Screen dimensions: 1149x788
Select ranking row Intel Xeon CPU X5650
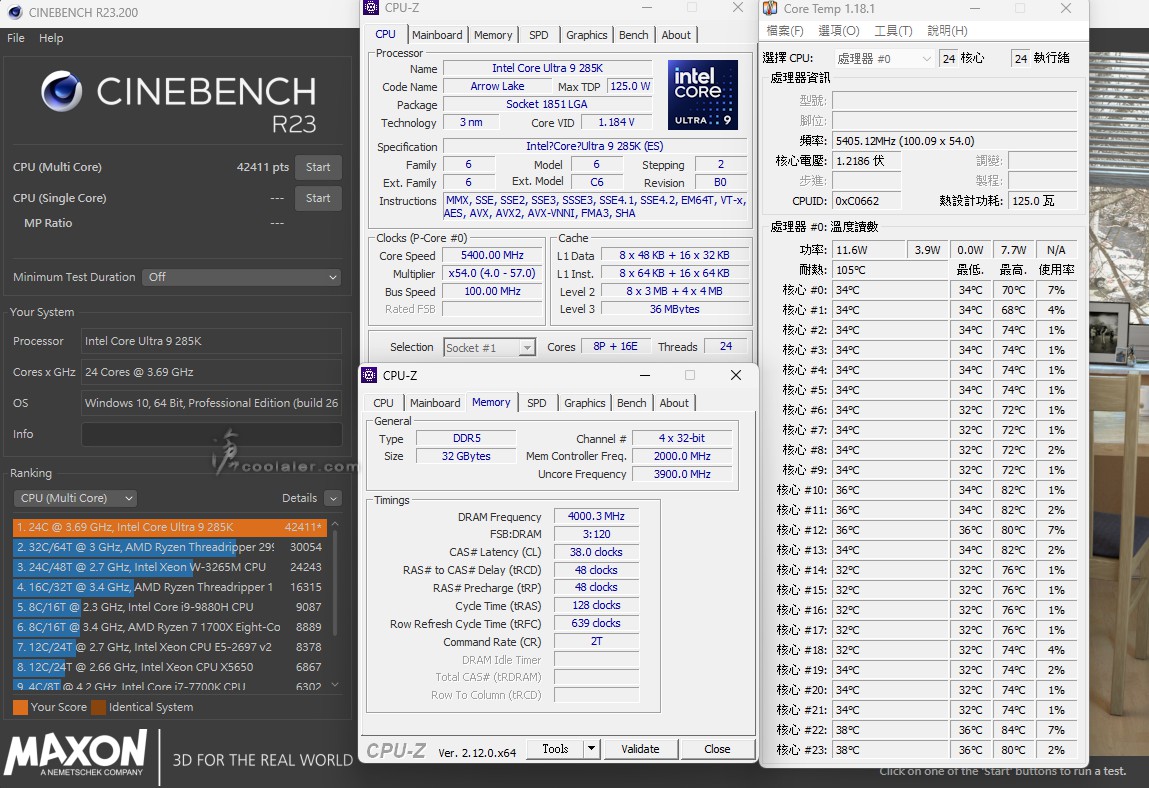pyautogui.click(x=170, y=667)
